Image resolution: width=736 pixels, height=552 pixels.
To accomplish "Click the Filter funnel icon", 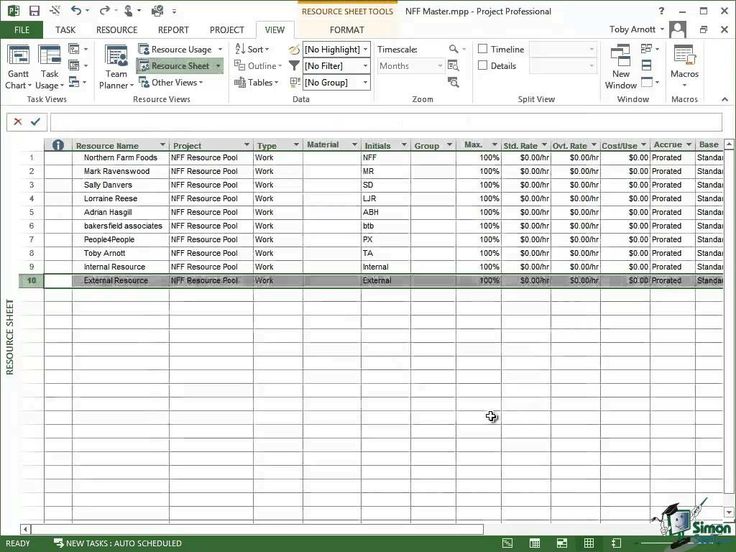I will click(x=294, y=66).
